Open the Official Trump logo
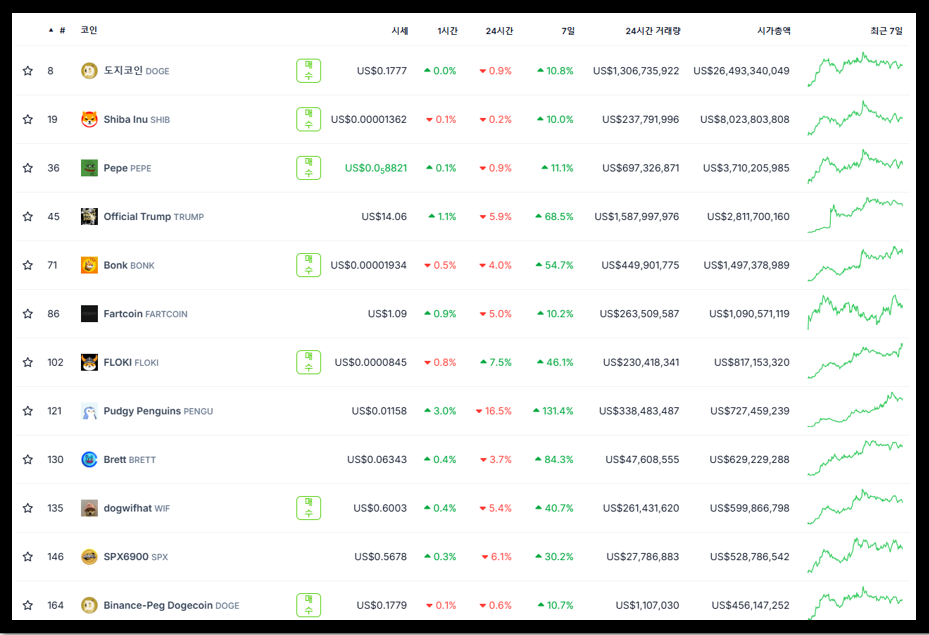929x635 pixels. coord(89,217)
